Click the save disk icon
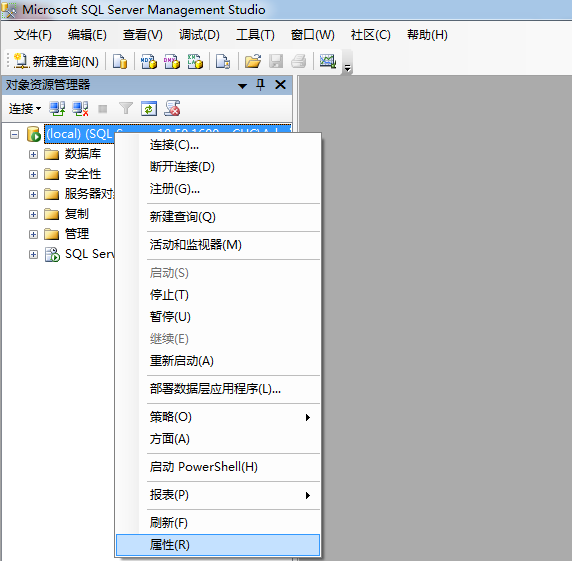572x561 pixels. point(276,61)
